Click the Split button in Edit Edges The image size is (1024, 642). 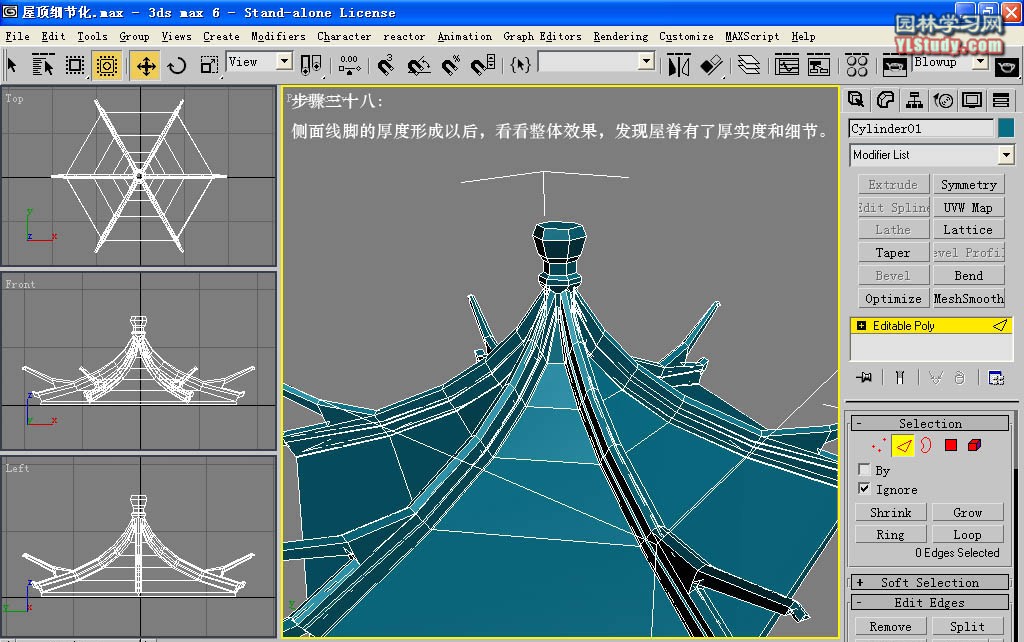(x=967, y=626)
